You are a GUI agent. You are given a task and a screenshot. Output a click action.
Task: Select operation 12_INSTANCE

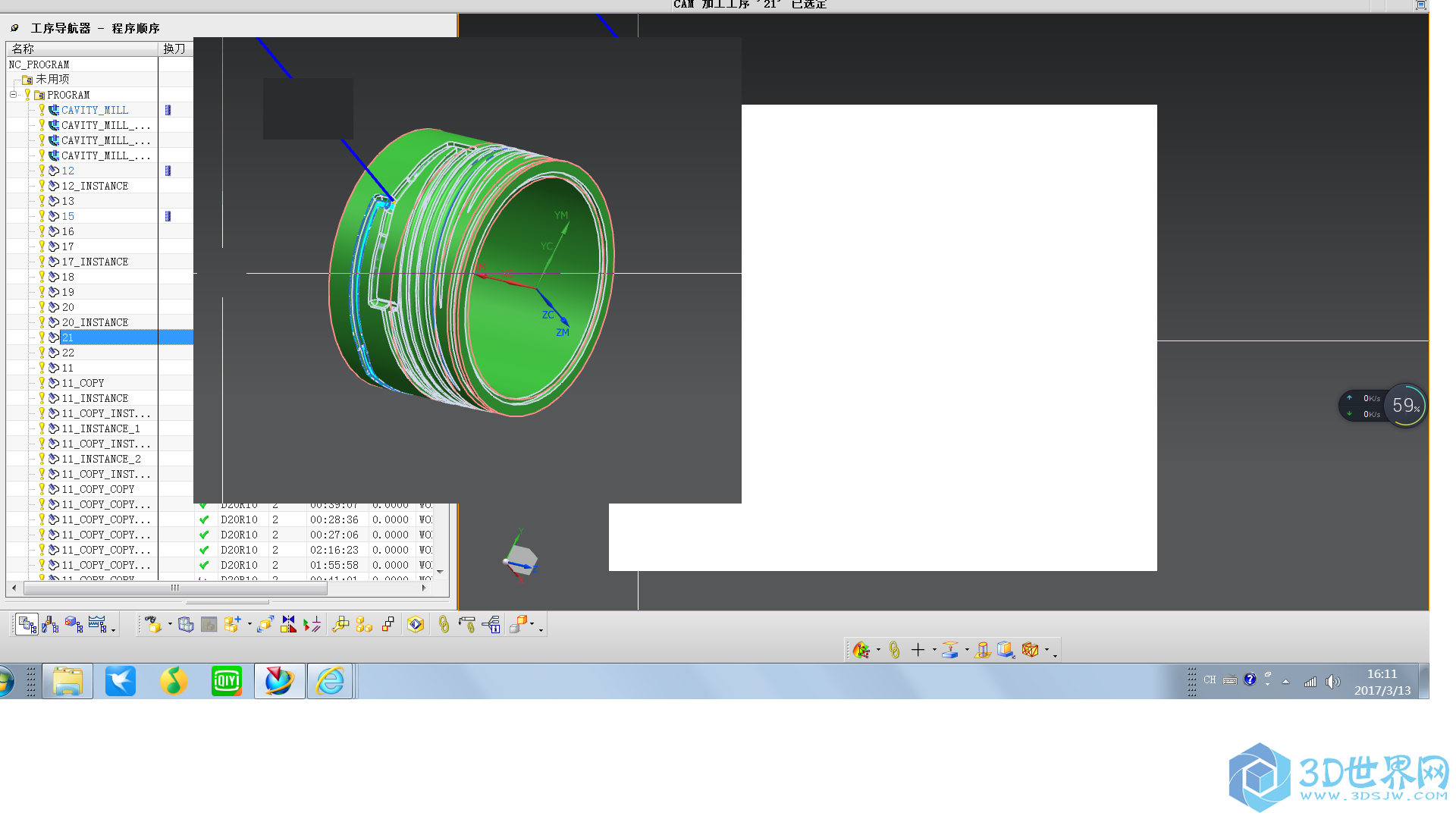95,186
